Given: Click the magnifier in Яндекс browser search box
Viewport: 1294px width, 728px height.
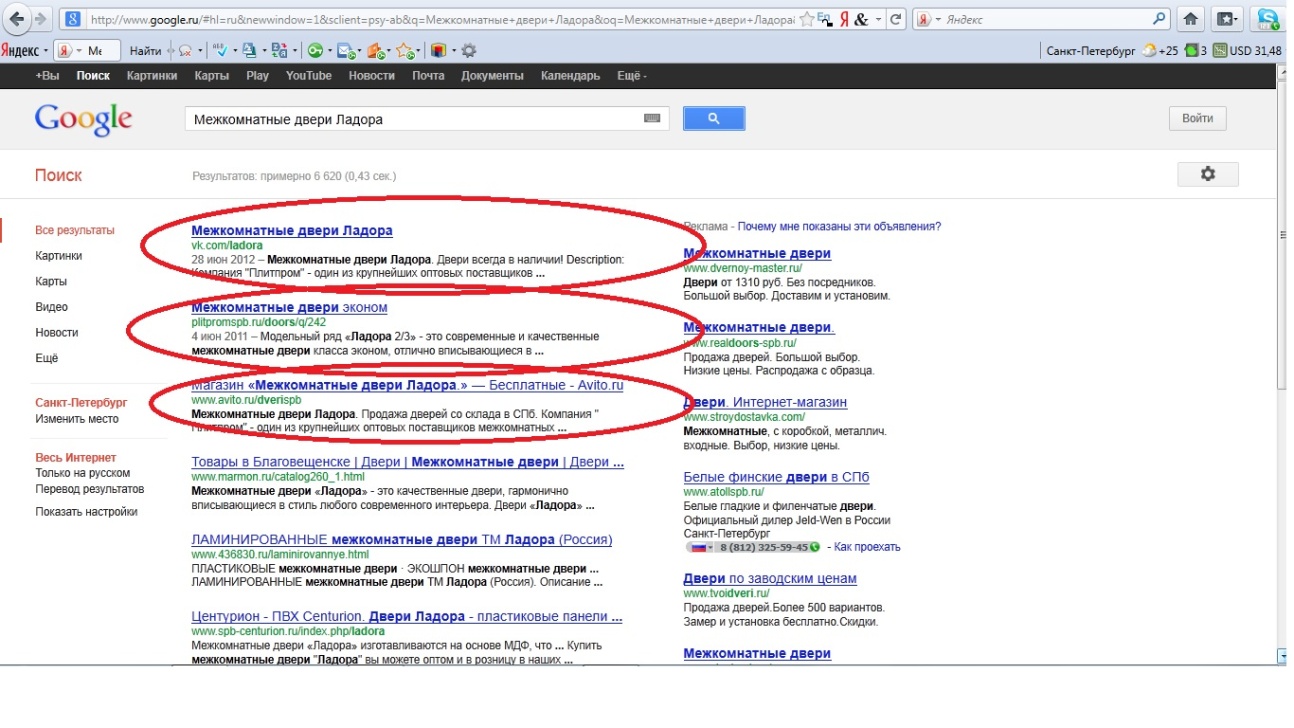Looking at the screenshot, I should (1160, 18).
